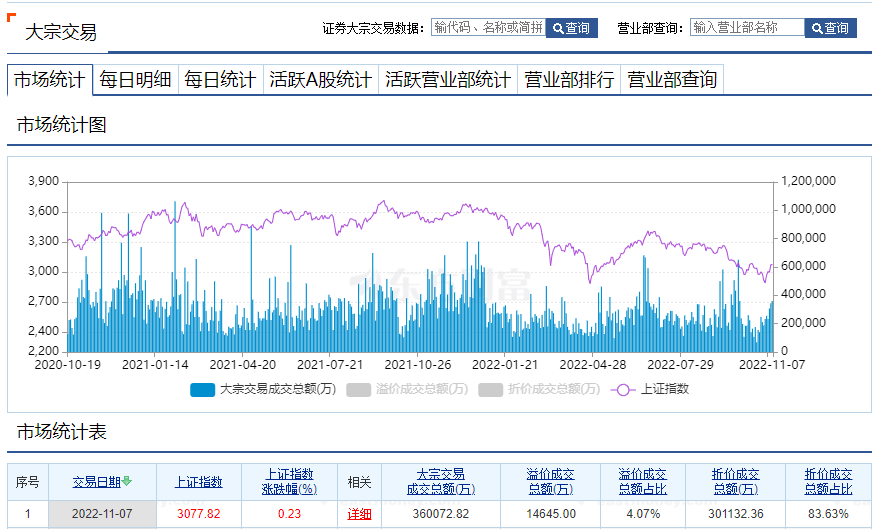
Task: Select 活跃A股统计 tab
Action: point(320,80)
